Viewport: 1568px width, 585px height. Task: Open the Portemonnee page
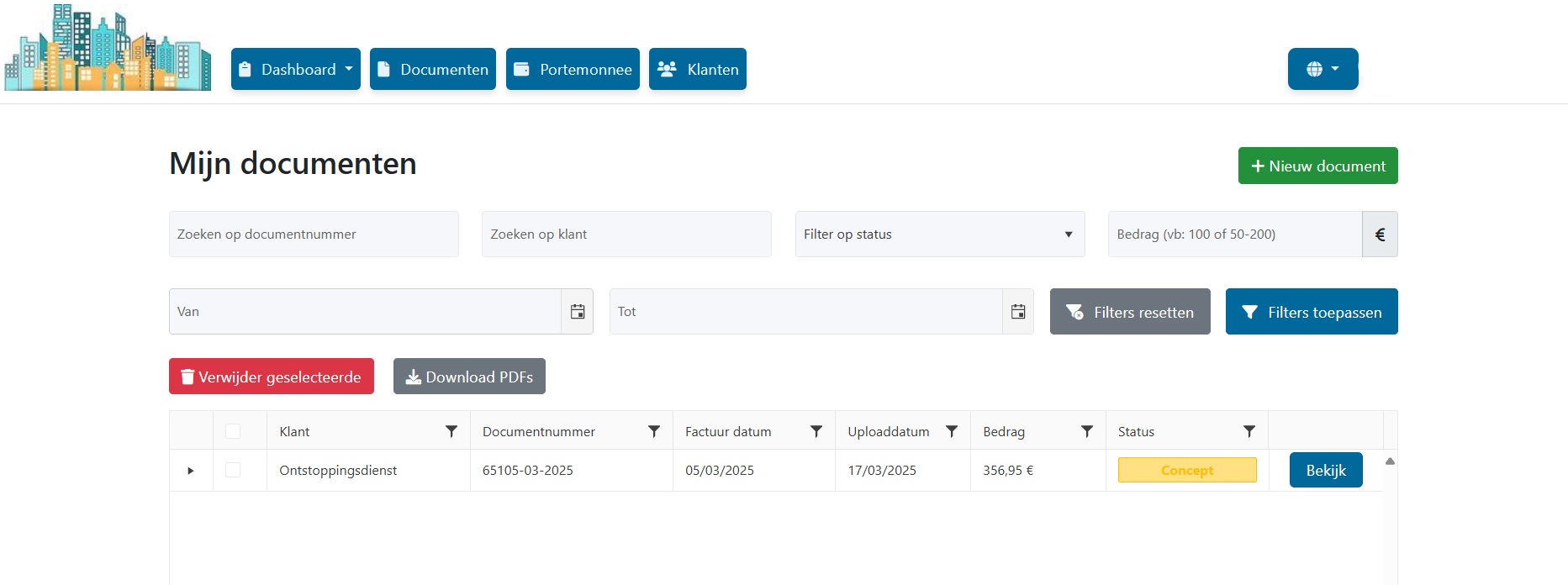573,69
